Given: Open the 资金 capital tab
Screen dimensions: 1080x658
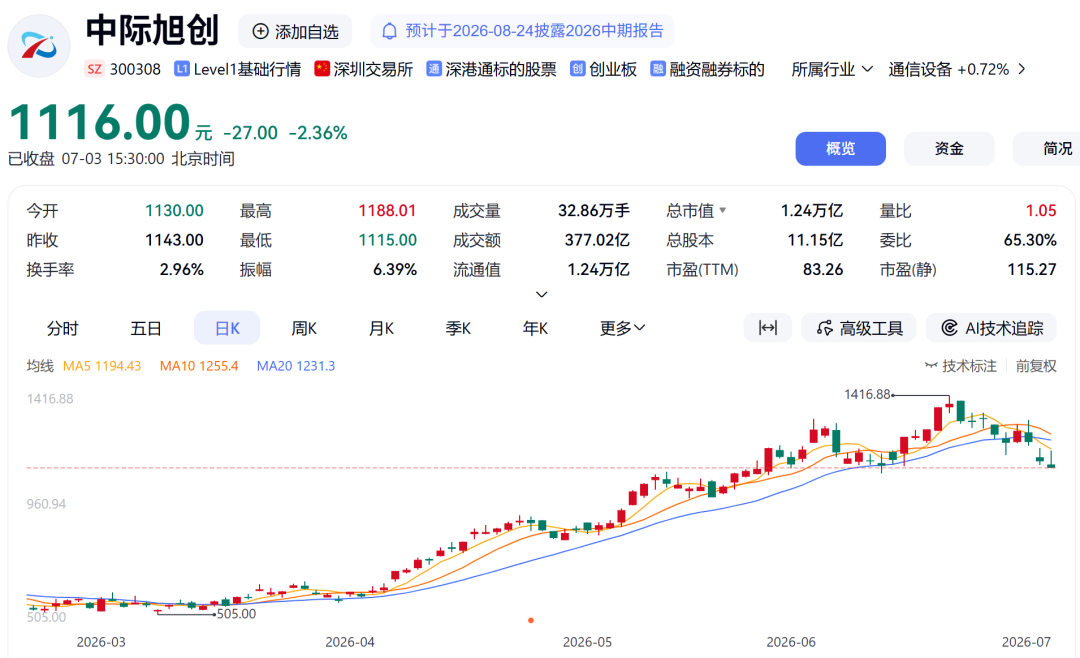Looking at the screenshot, I should pos(949,149).
